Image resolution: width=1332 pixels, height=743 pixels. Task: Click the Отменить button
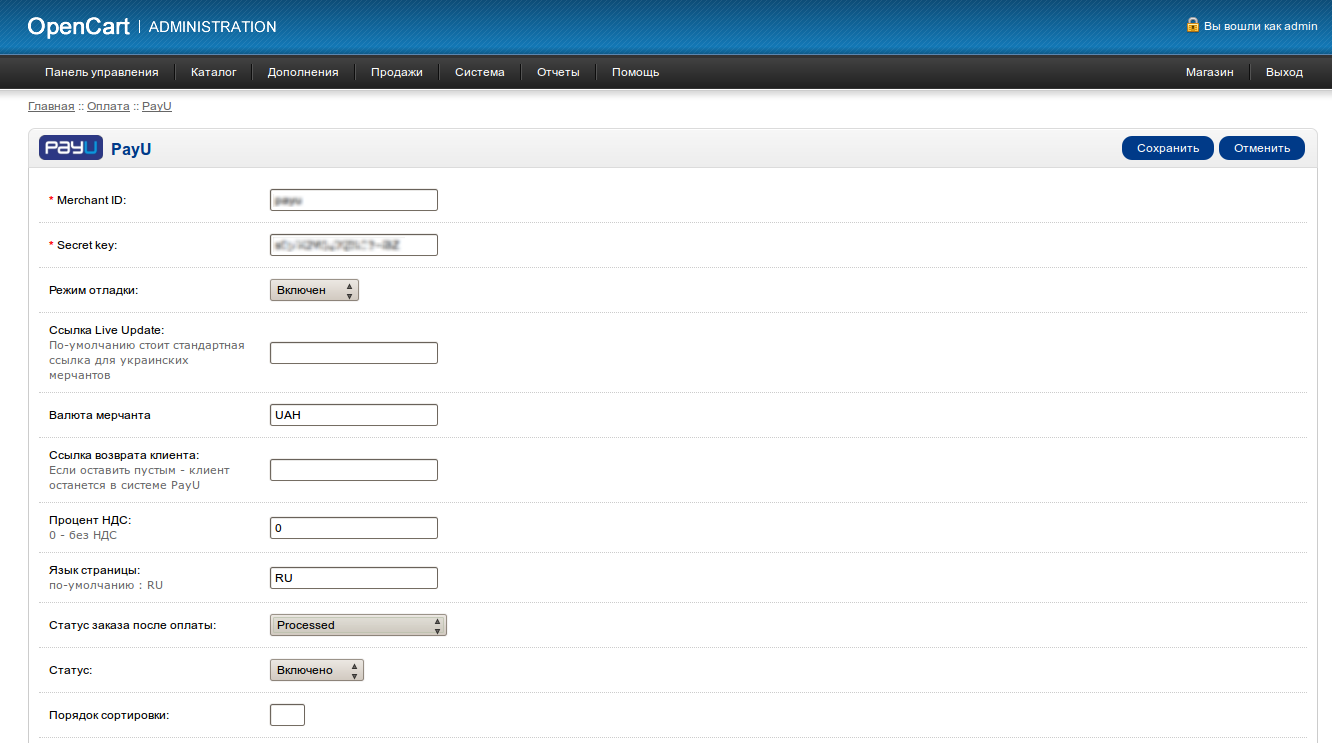(x=1262, y=148)
